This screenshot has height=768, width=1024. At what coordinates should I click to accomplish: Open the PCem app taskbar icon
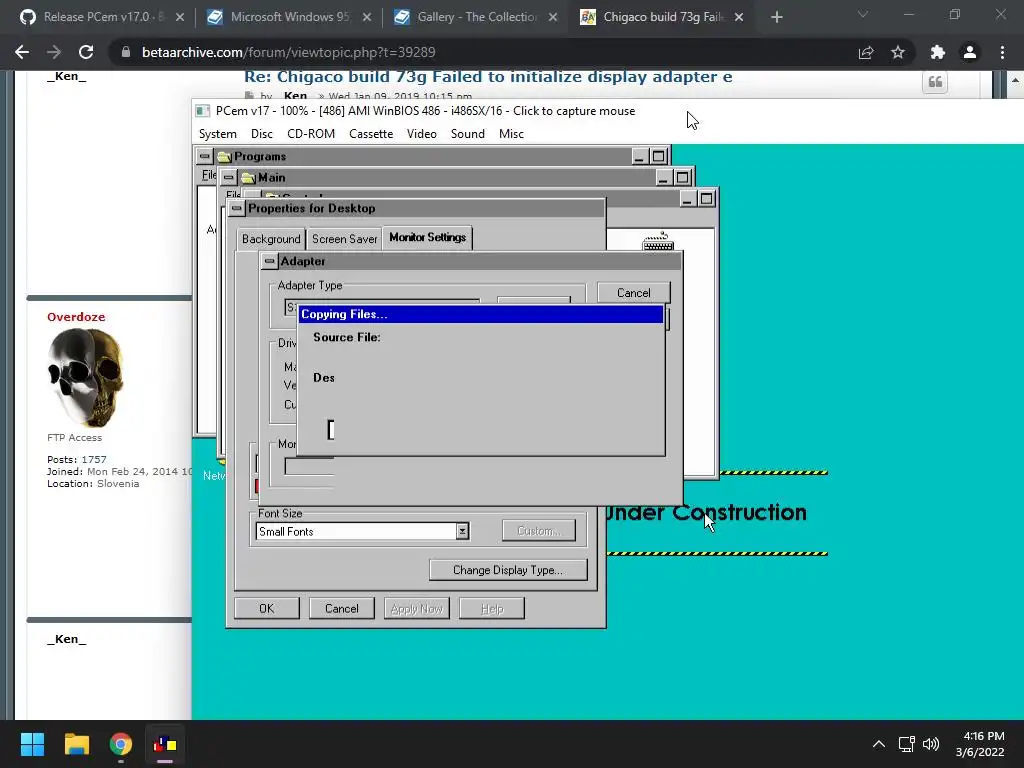[x=165, y=744]
